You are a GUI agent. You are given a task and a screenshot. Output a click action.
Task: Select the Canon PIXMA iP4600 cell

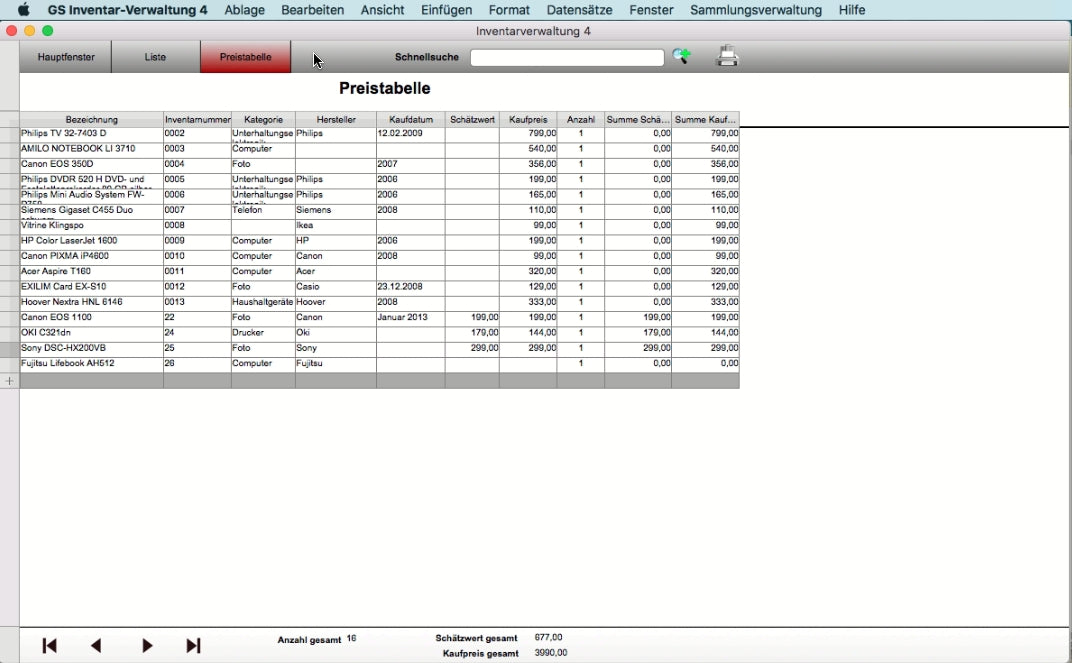pos(92,256)
